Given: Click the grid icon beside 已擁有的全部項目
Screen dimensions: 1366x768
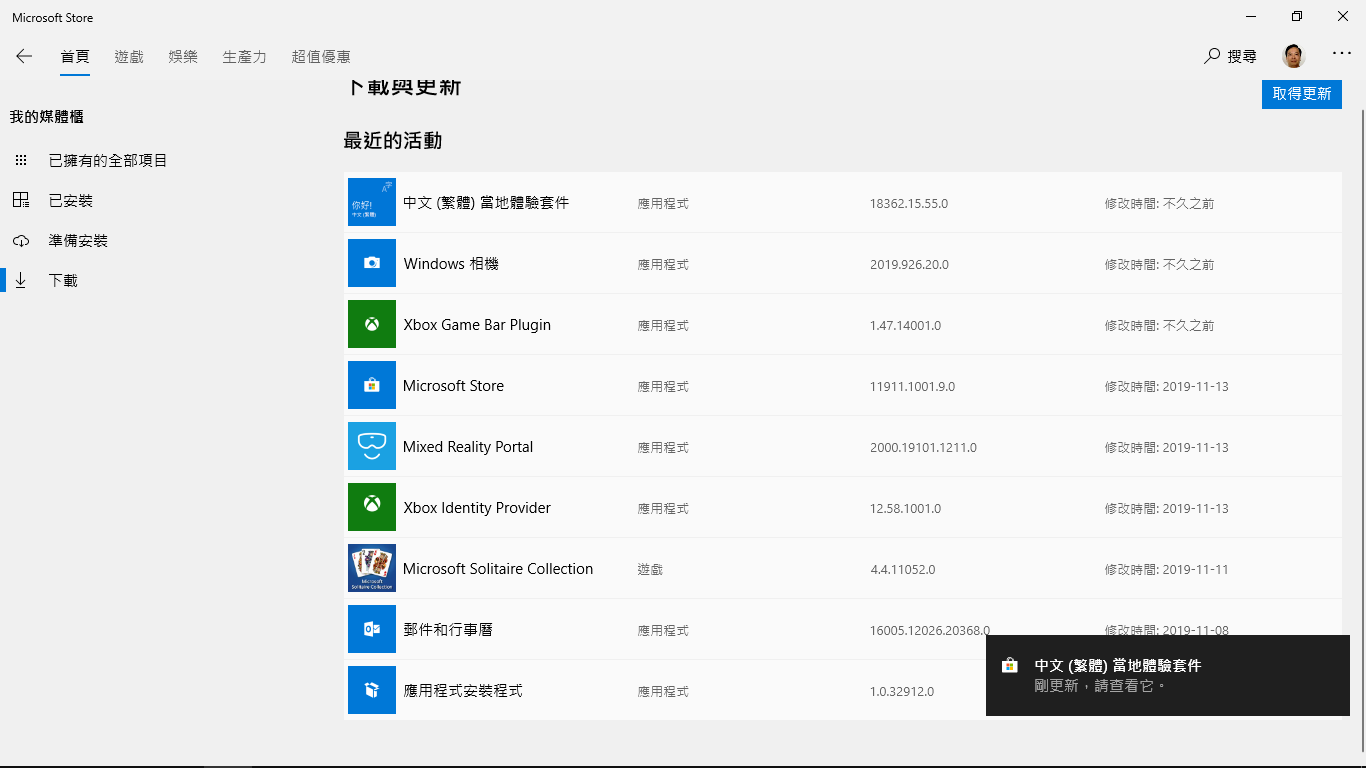Looking at the screenshot, I should [x=21, y=160].
